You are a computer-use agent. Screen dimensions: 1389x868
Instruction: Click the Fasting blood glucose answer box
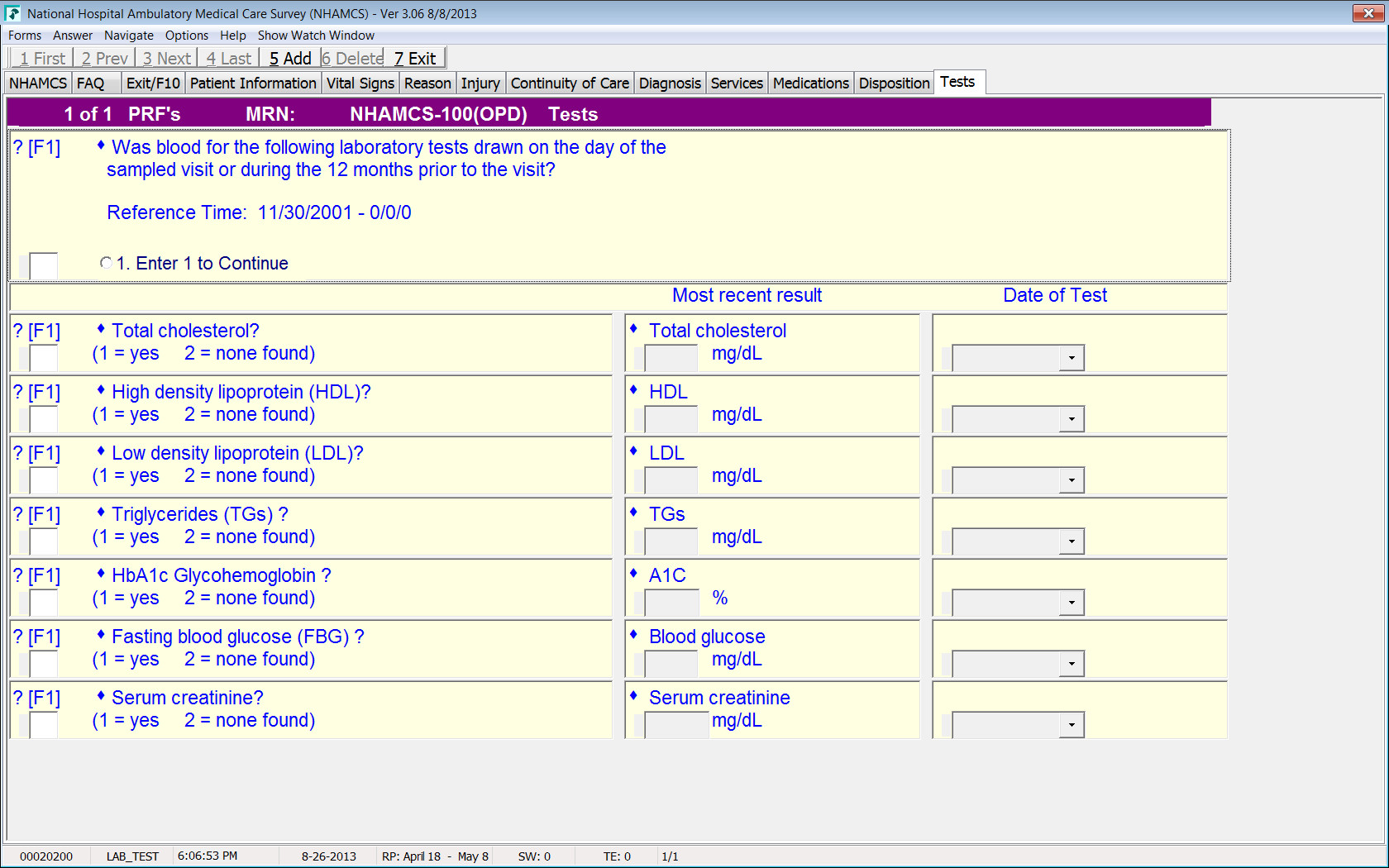[x=43, y=664]
